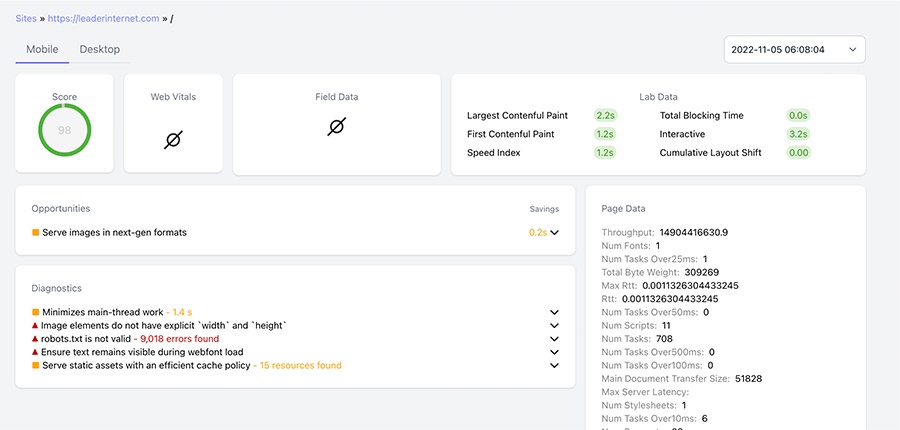Click red triangle beside Image elements diagnostic
The width and height of the screenshot is (900, 430).
click(36, 326)
